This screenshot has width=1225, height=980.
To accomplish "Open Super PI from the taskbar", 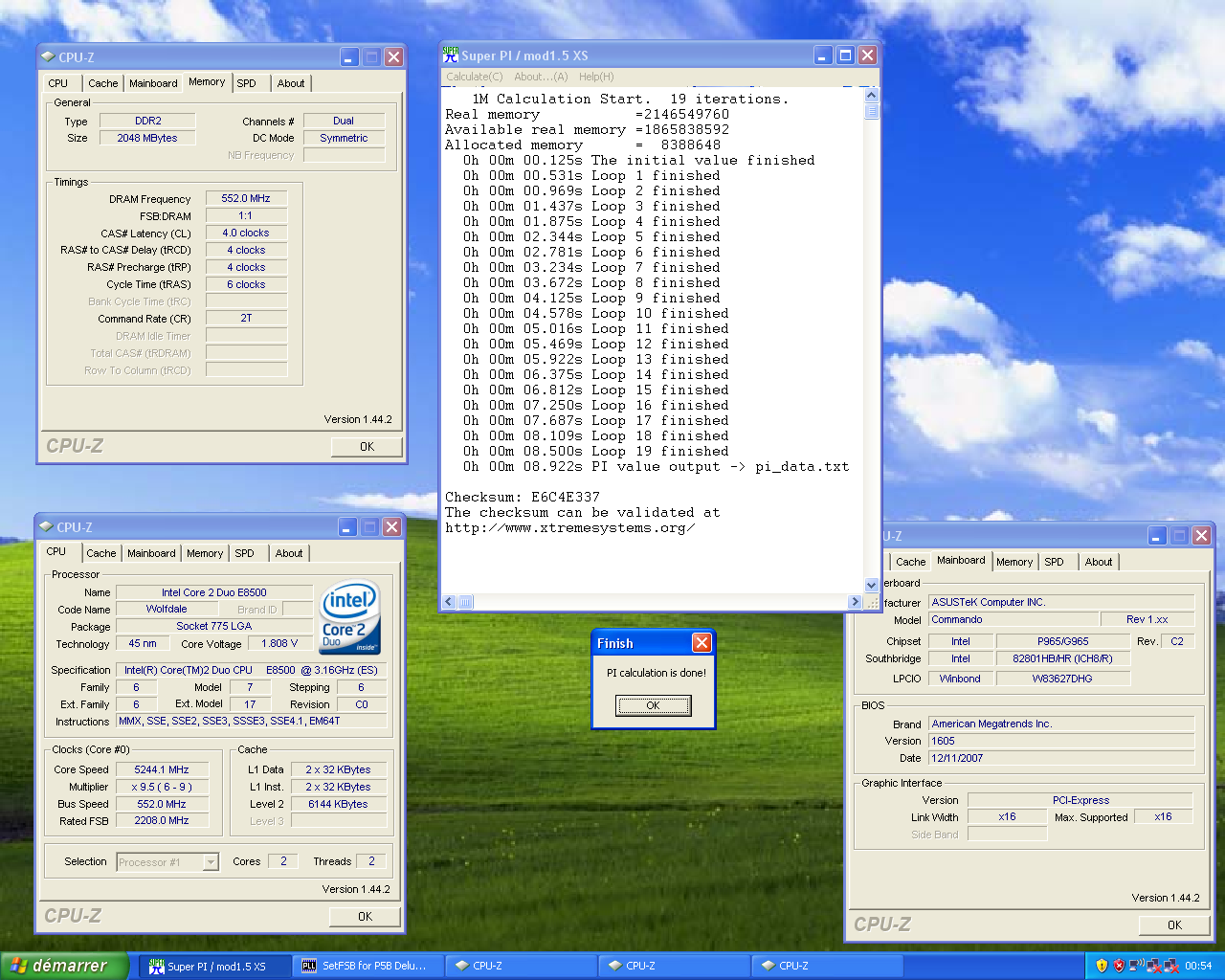I will [x=216, y=967].
